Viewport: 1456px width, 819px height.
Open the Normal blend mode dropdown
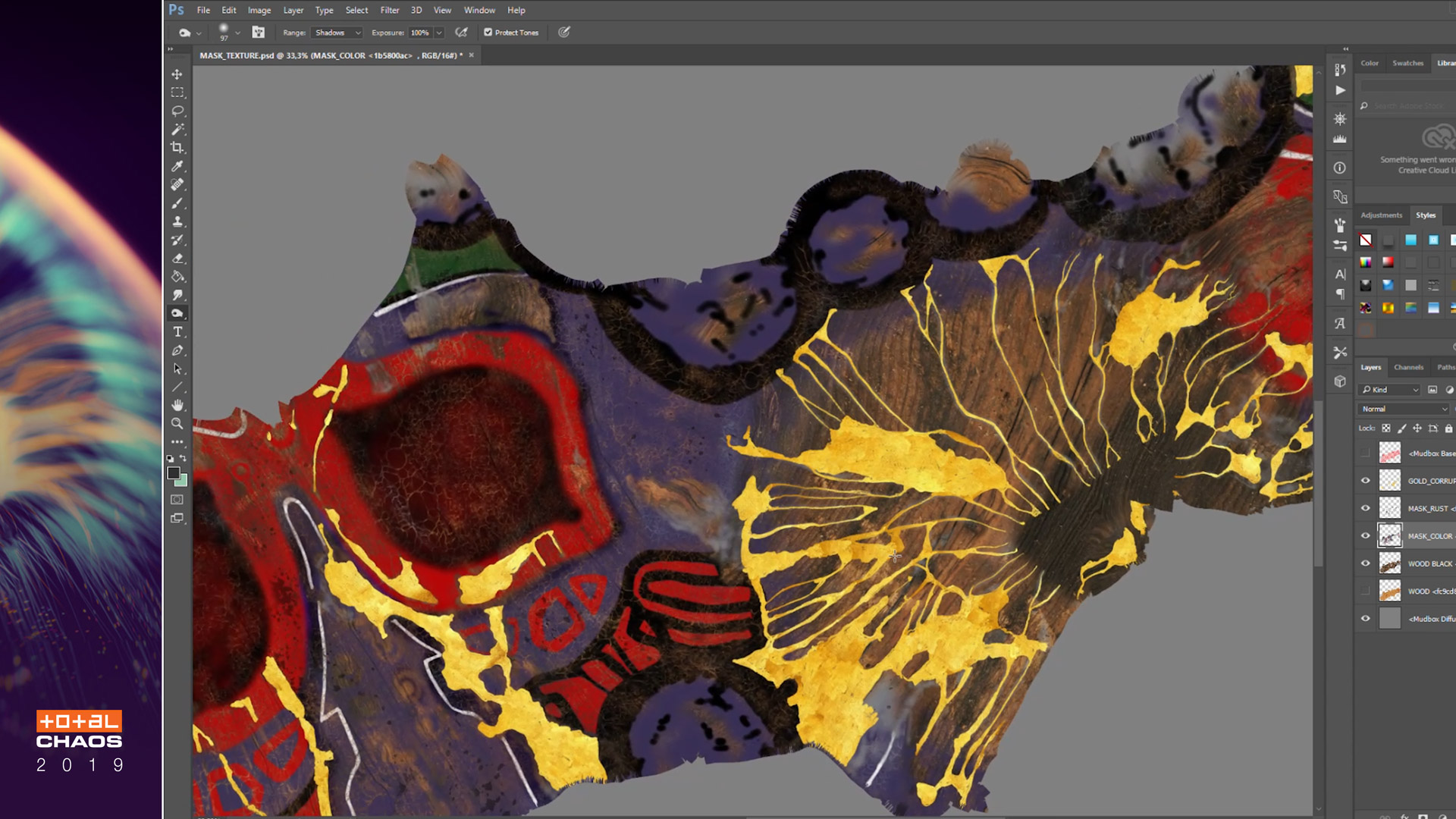pyautogui.click(x=1404, y=409)
